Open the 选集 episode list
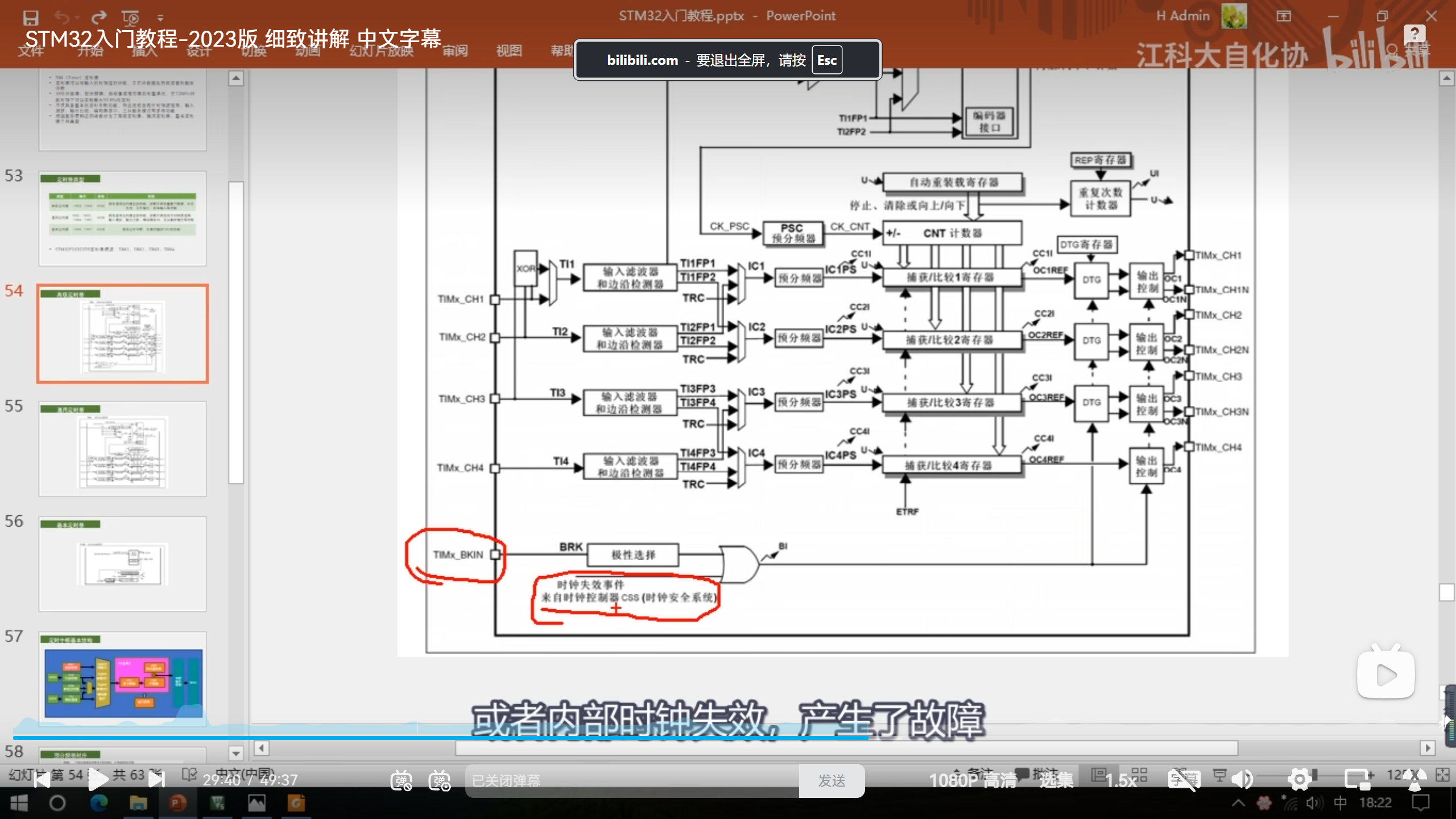Viewport: 1456px width, 819px height. pyautogui.click(x=1056, y=780)
